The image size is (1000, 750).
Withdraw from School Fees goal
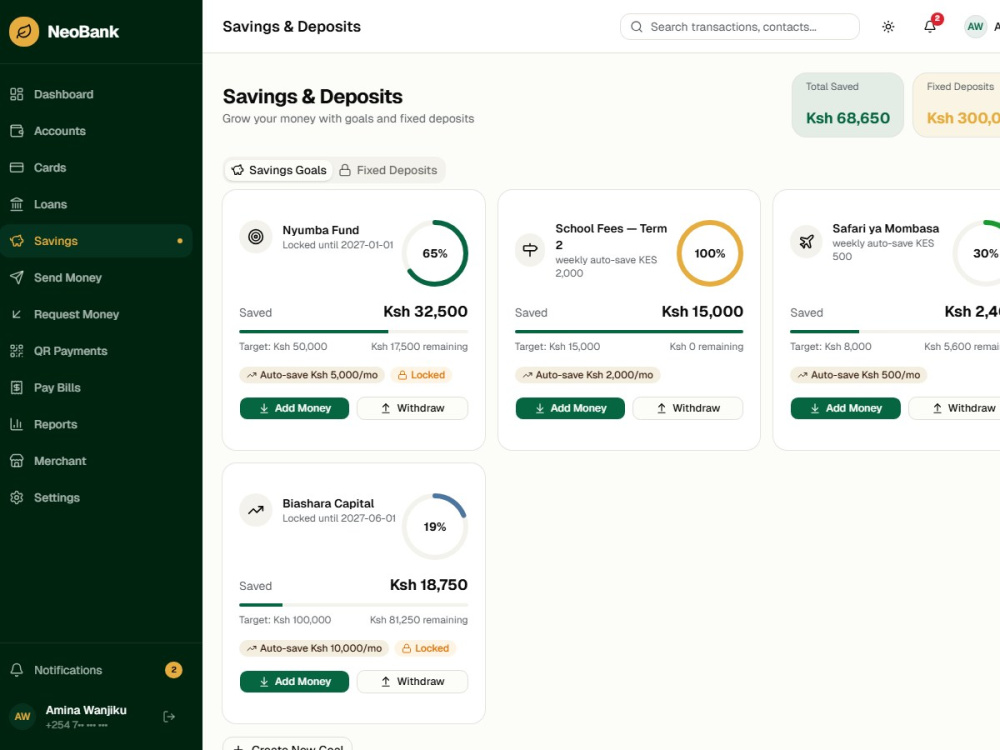pos(688,408)
